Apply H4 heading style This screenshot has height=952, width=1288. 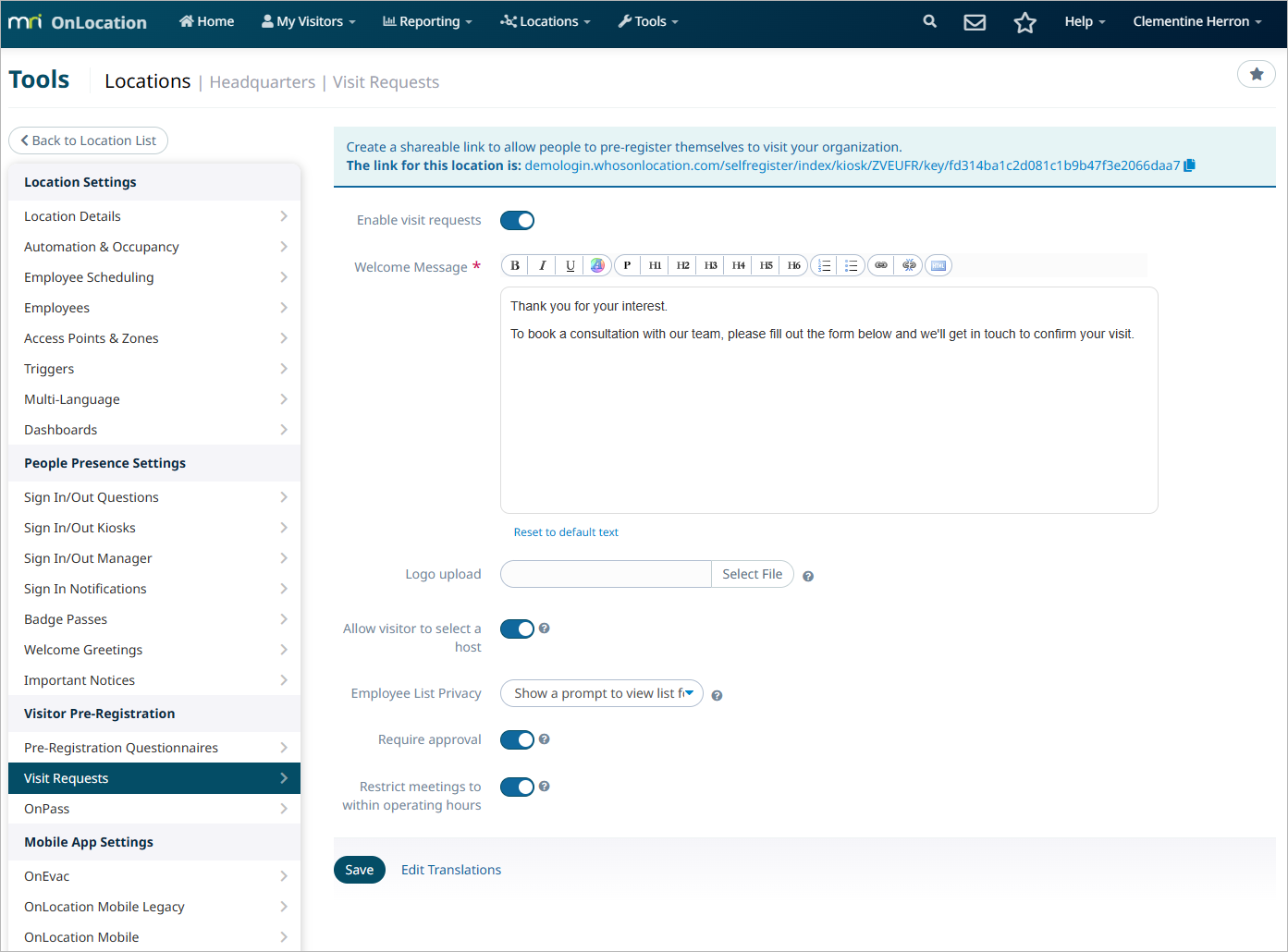click(x=738, y=265)
